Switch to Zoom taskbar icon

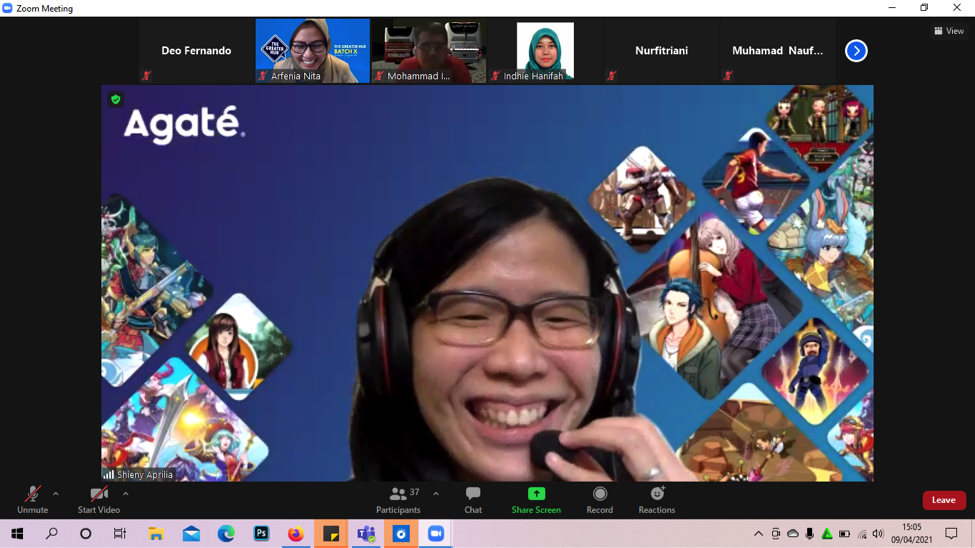pos(436,534)
